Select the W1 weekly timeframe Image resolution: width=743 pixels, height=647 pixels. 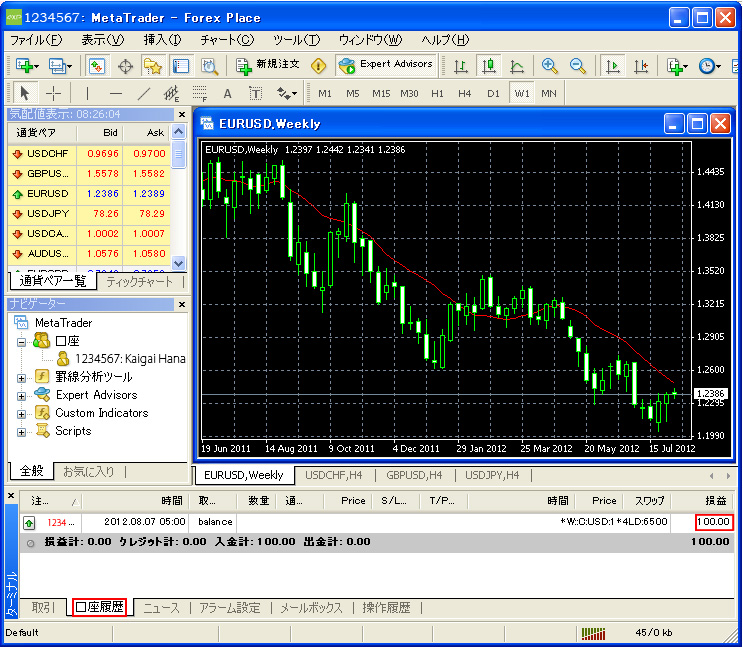521,93
